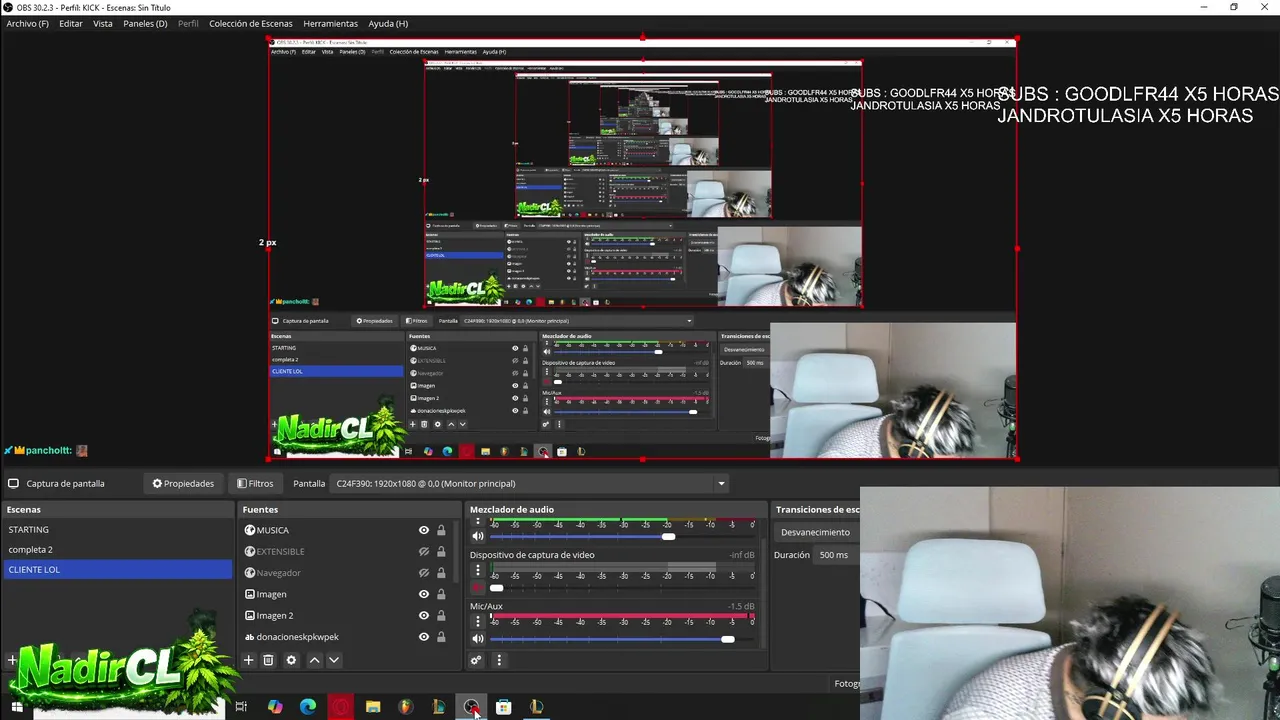1280x720 pixels.
Task: Open Desvanecimiento transition dropdown
Action: pyautogui.click(x=818, y=533)
